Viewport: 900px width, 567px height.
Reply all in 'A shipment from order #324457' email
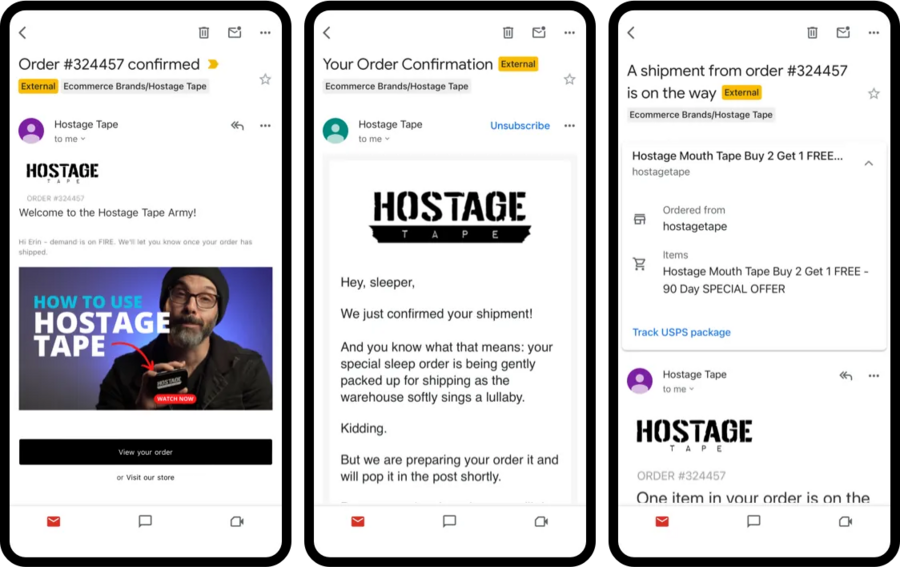click(845, 376)
